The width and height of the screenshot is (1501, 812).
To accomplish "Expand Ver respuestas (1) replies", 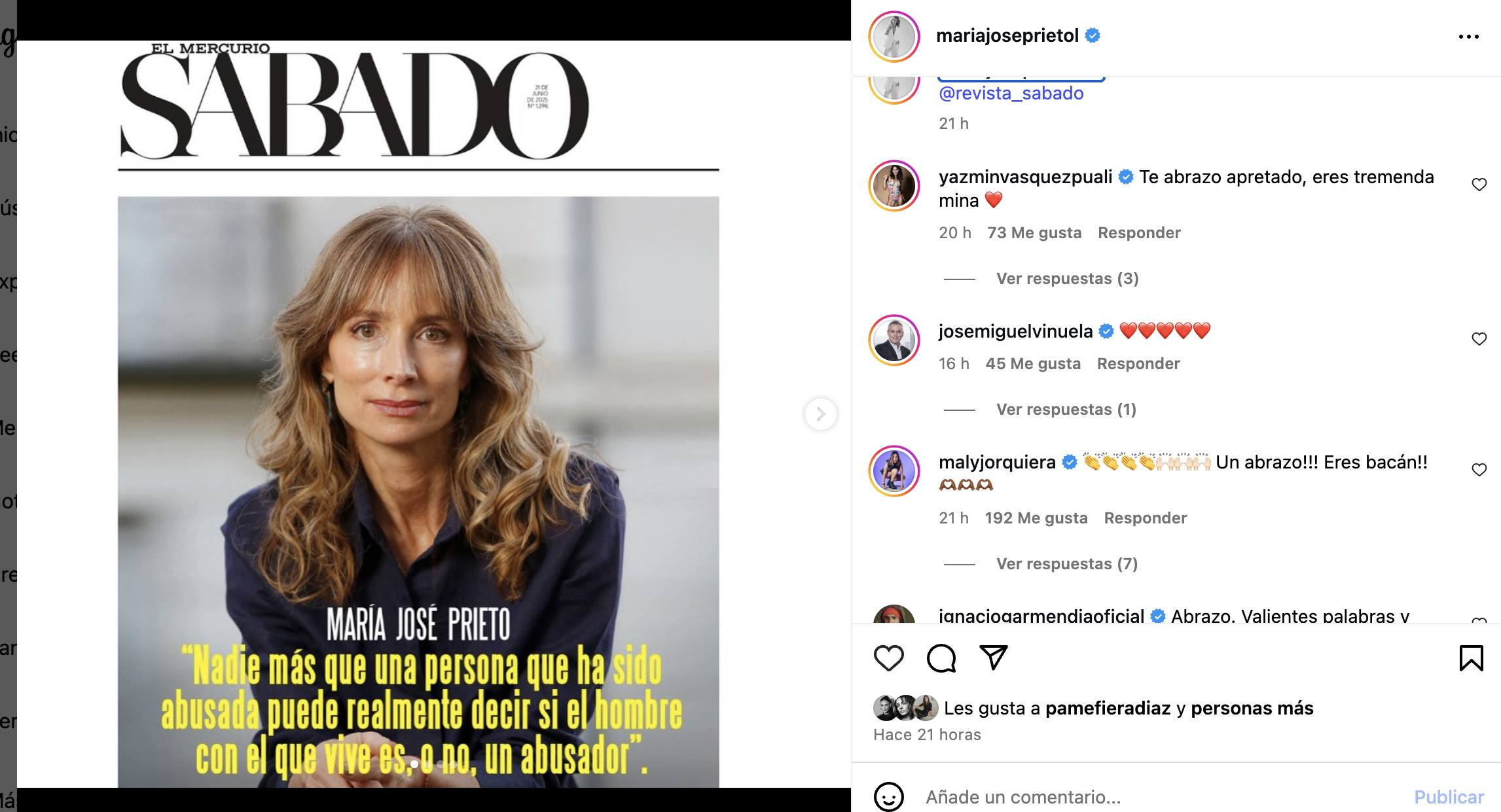I will coord(1066,410).
